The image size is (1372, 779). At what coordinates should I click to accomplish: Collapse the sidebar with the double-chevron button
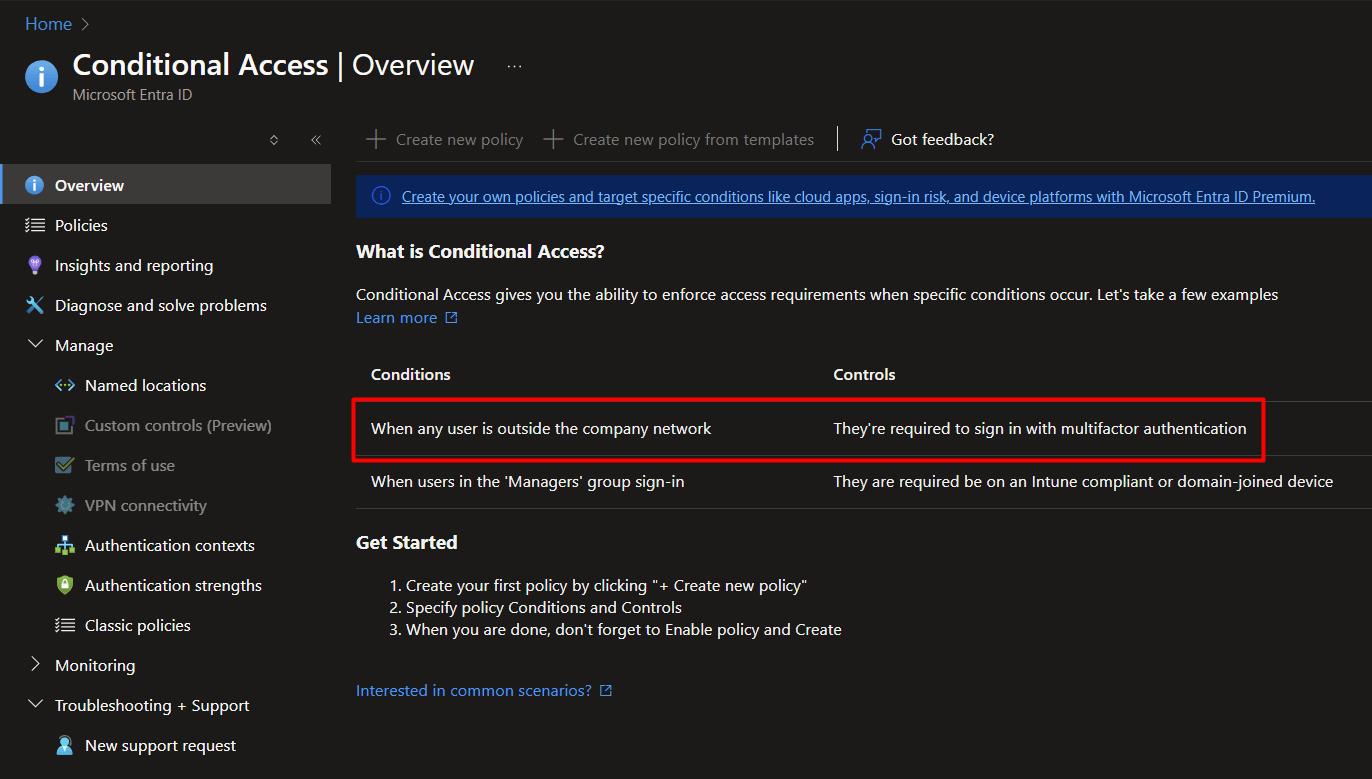pyautogui.click(x=316, y=140)
